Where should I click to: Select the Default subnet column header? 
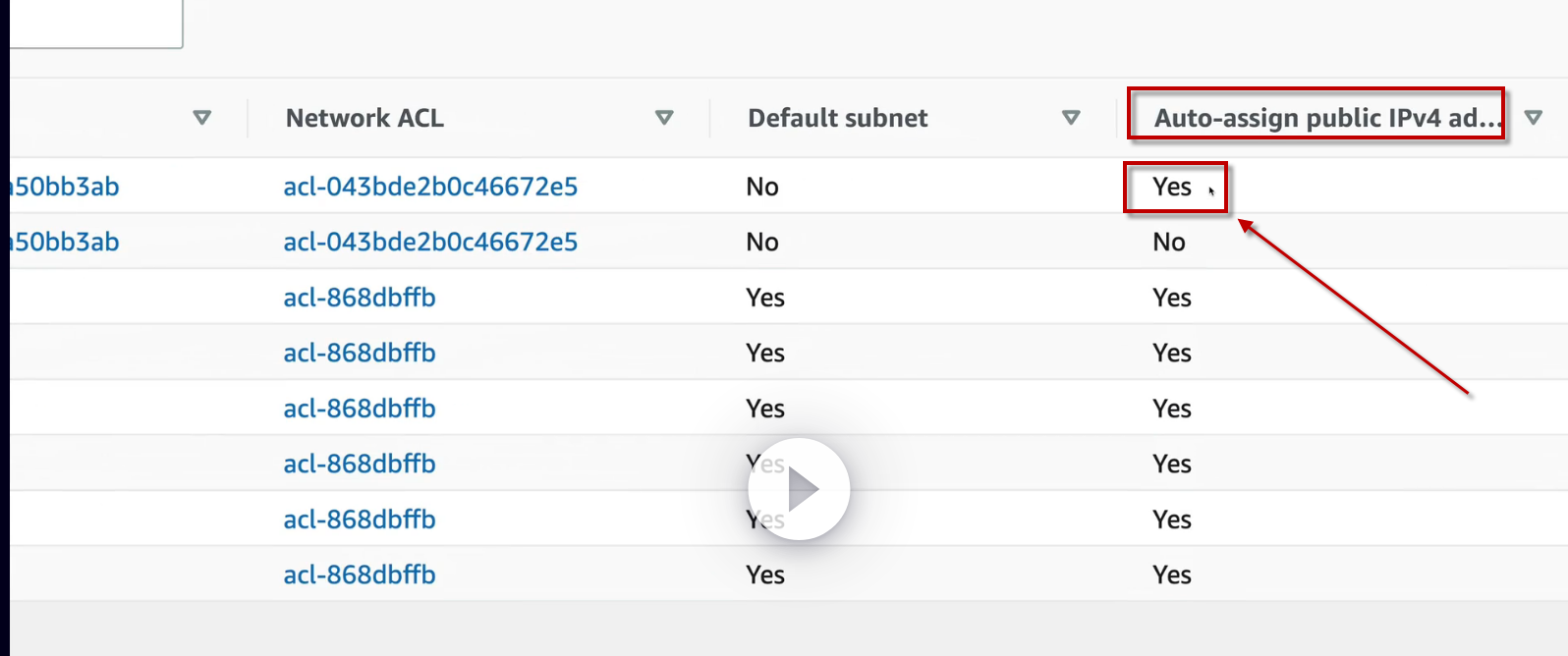click(x=837, y=118)
